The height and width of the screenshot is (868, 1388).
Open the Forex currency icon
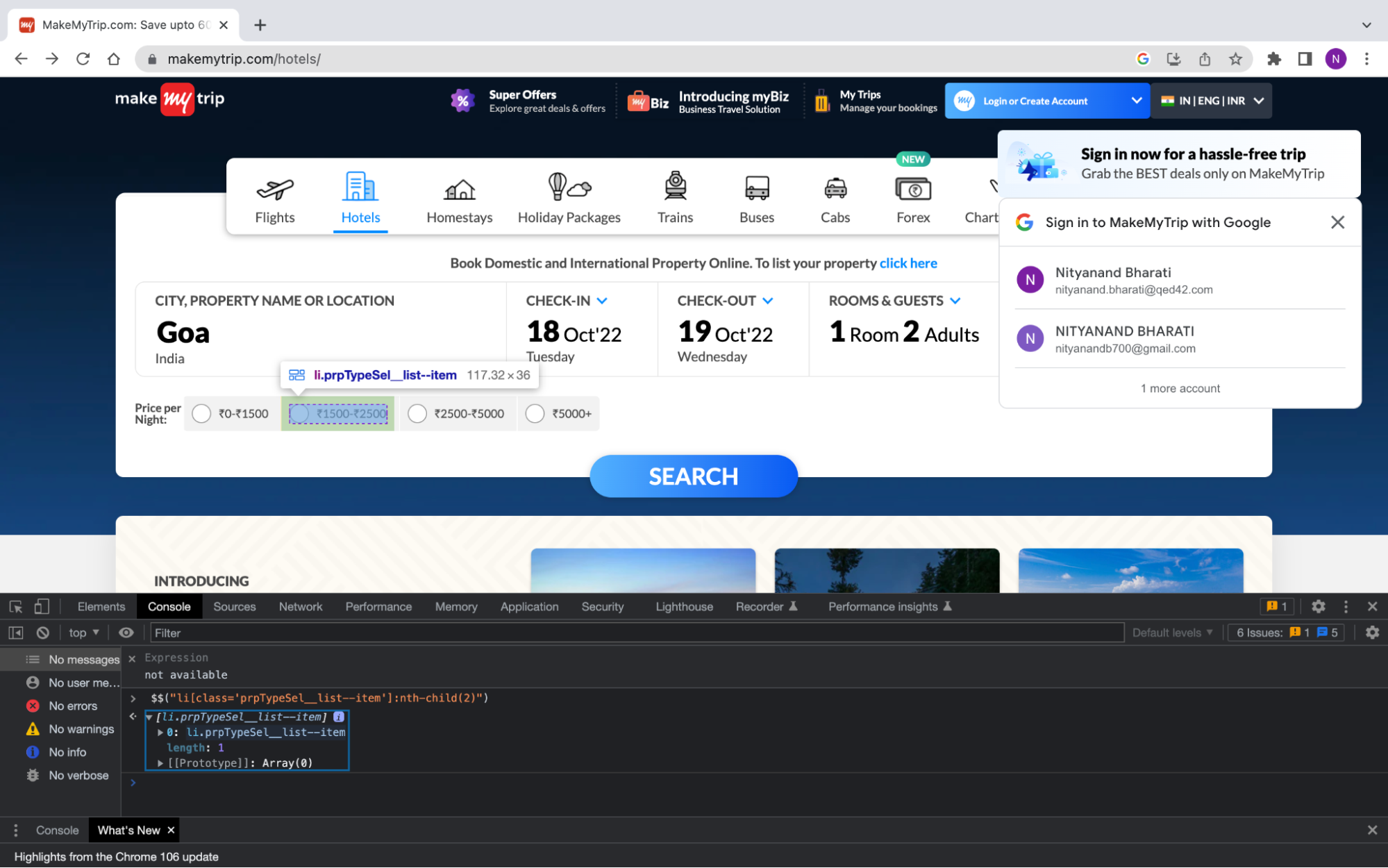pyautogui.click(x=912, y=187)
